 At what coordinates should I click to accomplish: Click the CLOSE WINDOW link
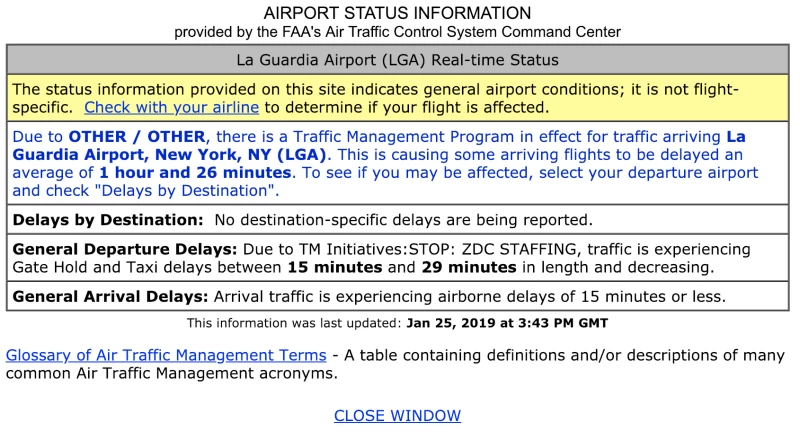(x=397, y=415)
